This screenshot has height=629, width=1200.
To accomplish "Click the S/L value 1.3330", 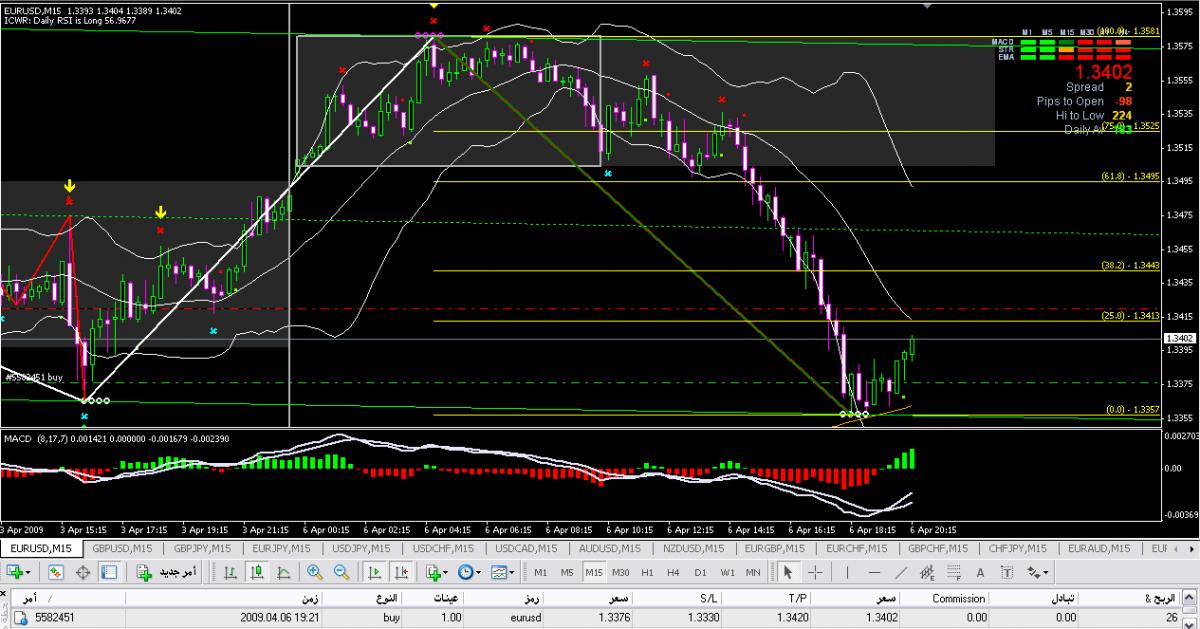I will [706, 618].
